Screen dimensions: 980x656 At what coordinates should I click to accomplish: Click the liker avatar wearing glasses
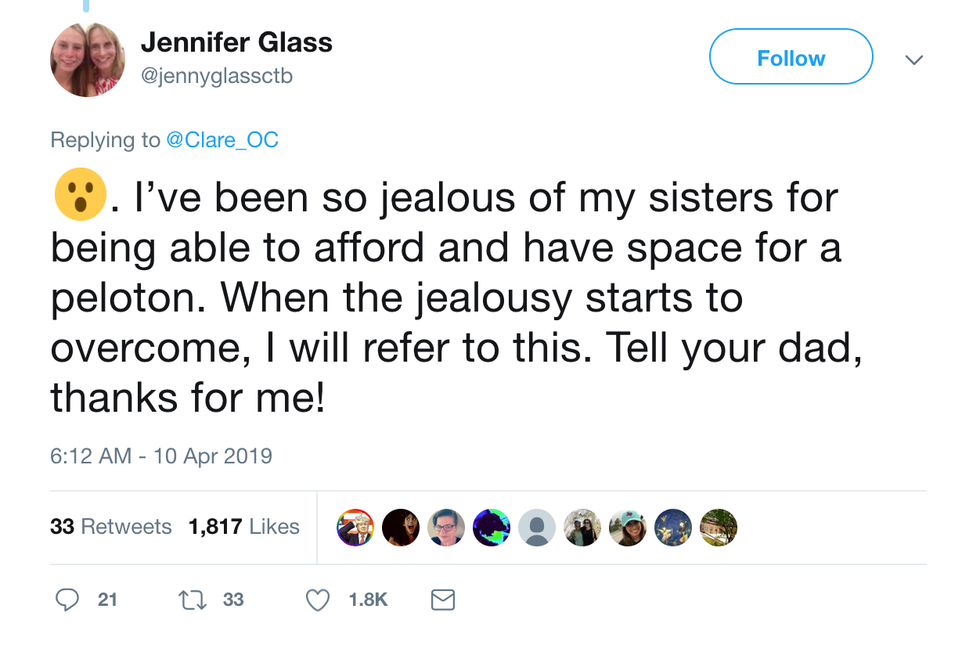pos(446,527)
